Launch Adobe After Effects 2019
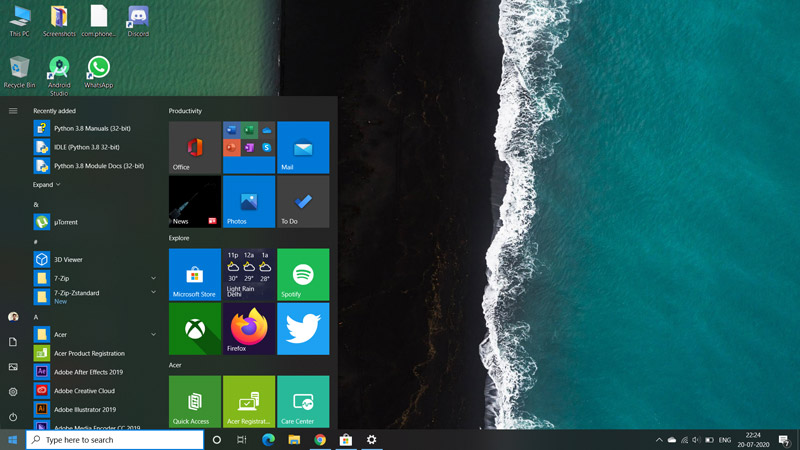Image resolution: width=800 pixels, height=450 pixels. (95, 372)
